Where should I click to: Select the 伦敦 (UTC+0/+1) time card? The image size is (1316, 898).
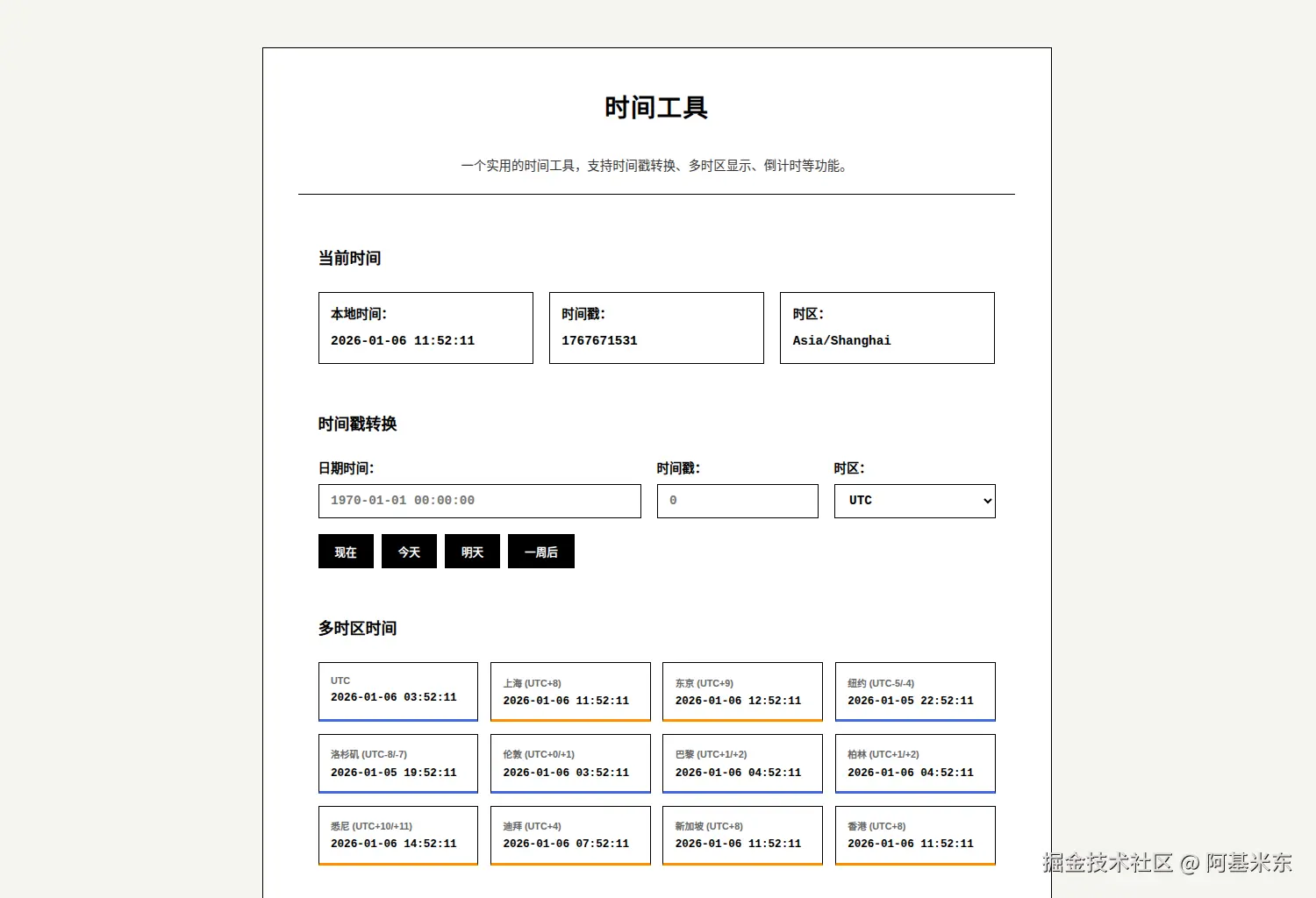(x=570, y=764)
